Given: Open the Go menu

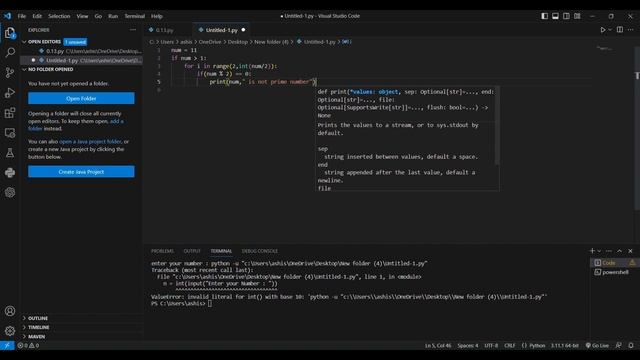Looking at the screenshot, I should coord(98,16).
